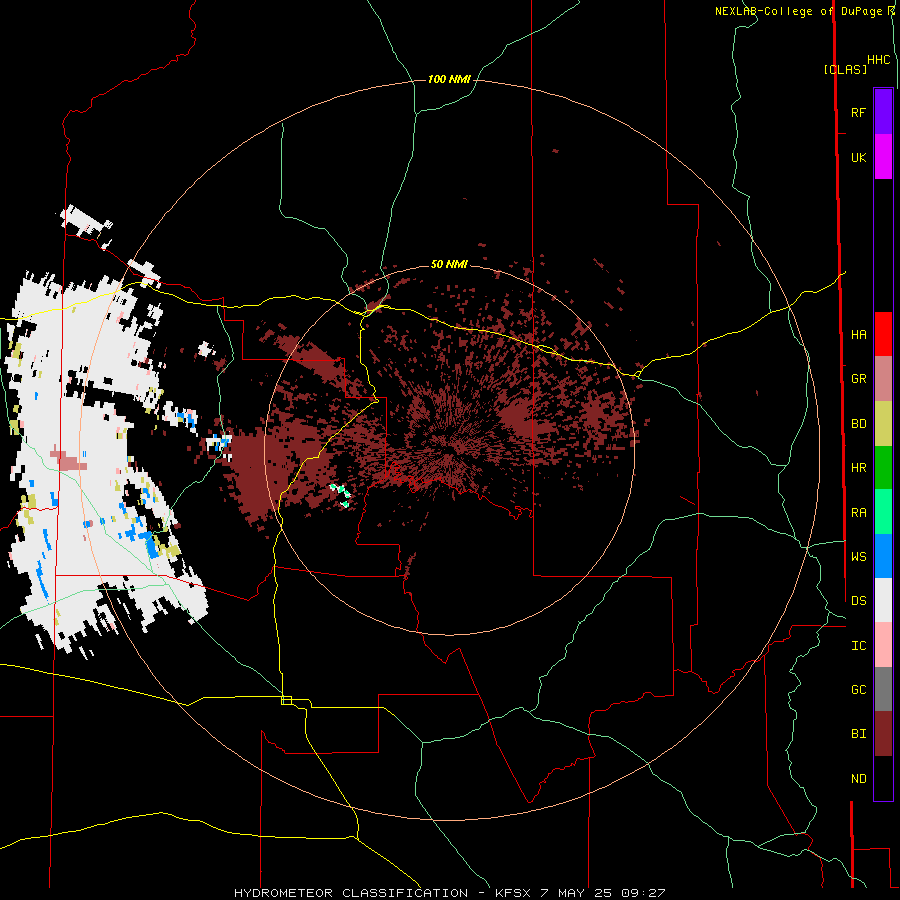Screen dimensions: 900x900
Task: Click the 100 NMI range ring label
Action: 449,79
